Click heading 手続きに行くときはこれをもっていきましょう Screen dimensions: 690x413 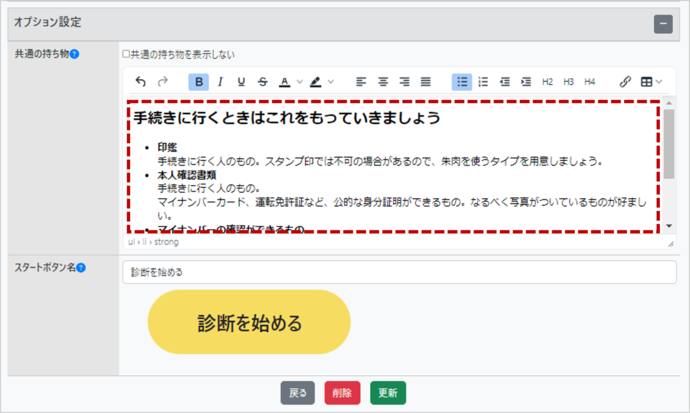(x=286, y=117)
